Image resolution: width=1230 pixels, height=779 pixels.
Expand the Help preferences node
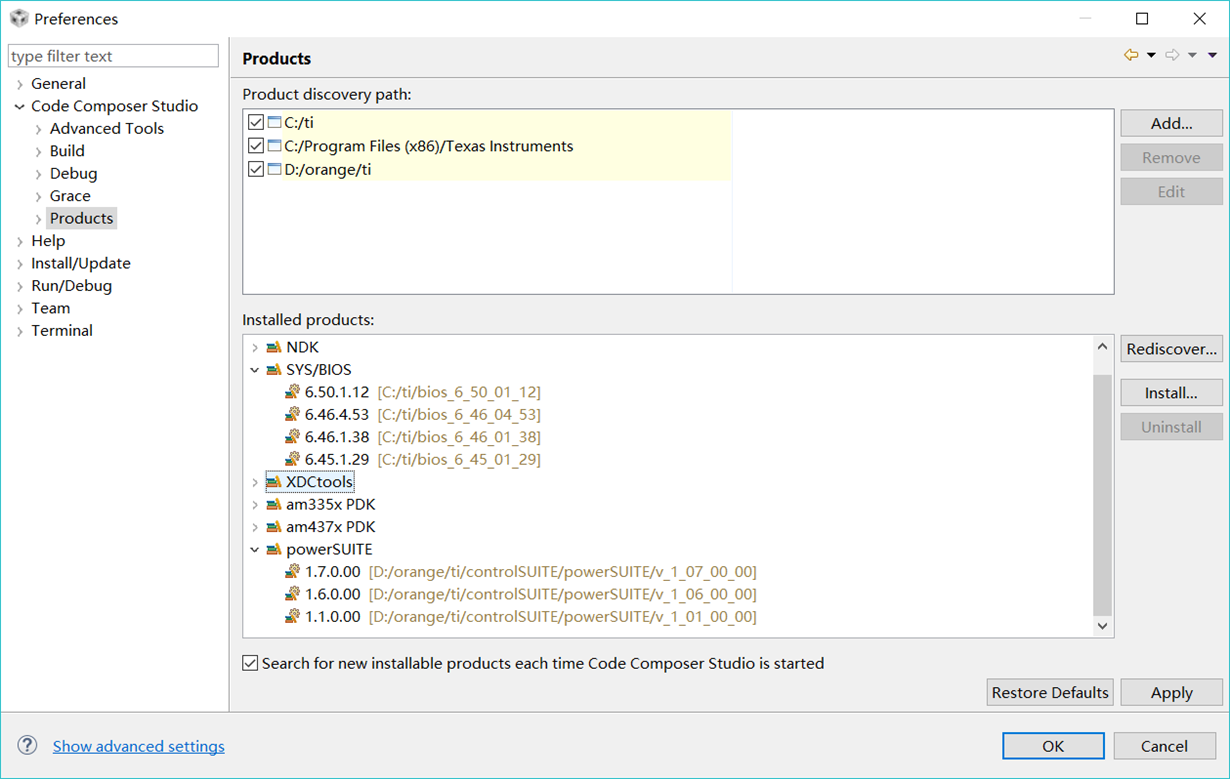click(20, 241)
